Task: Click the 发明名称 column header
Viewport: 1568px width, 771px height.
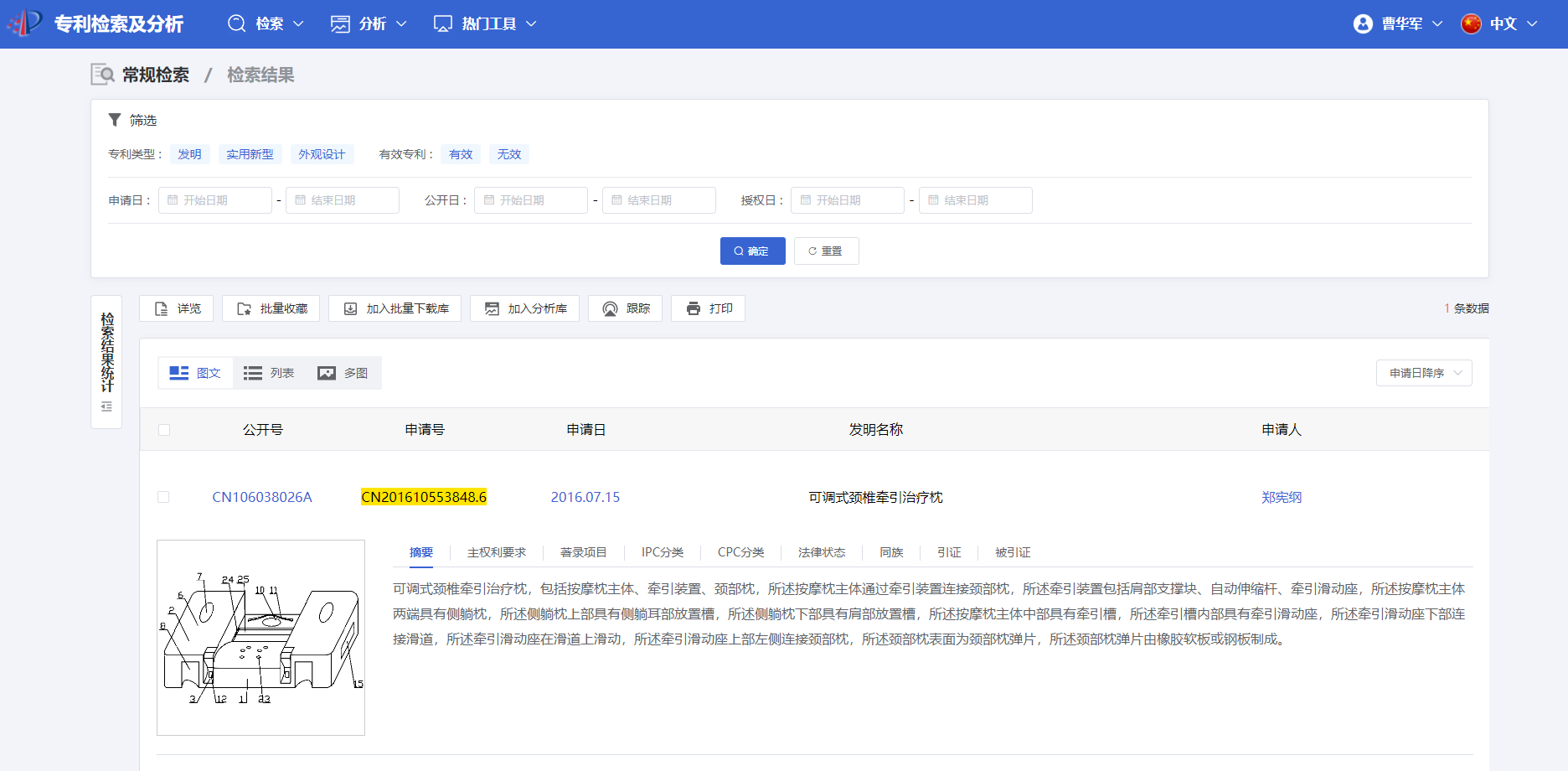Action: tap(876, 430)
